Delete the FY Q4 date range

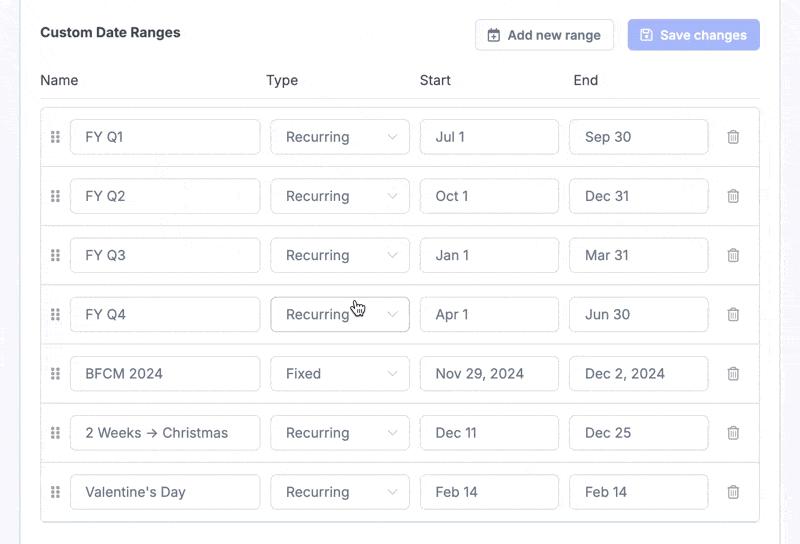(733, 314)
